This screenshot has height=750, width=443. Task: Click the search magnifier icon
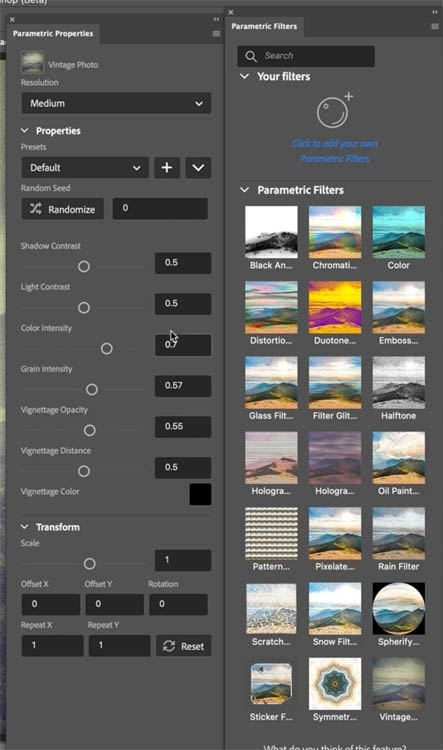tap(251, 56)
